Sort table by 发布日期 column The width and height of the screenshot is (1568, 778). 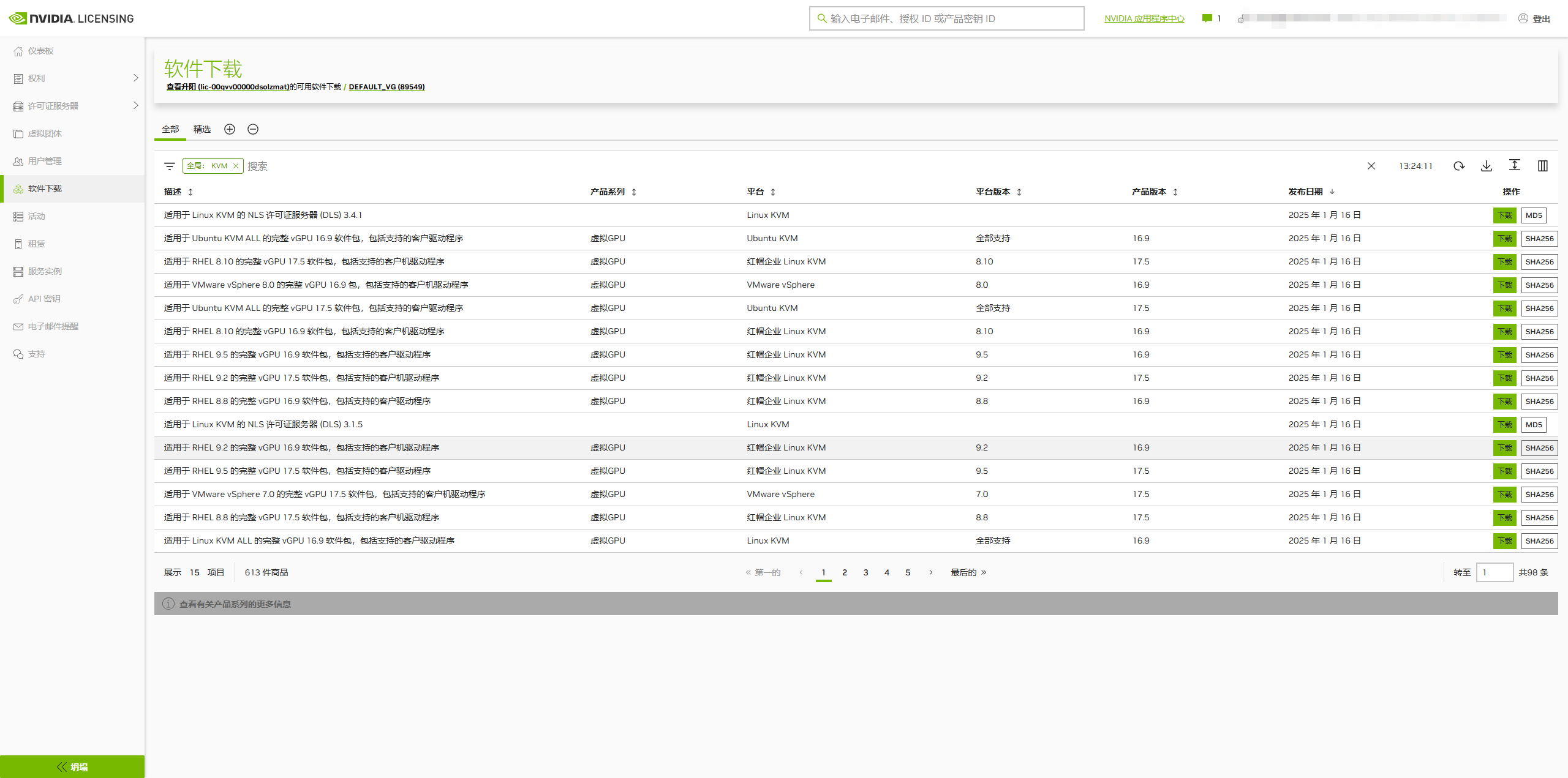[x=1332, y=192]
